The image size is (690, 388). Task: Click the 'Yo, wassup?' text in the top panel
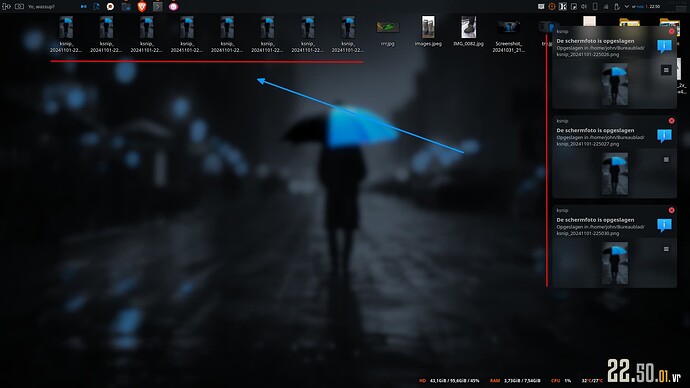click(41, 7)
